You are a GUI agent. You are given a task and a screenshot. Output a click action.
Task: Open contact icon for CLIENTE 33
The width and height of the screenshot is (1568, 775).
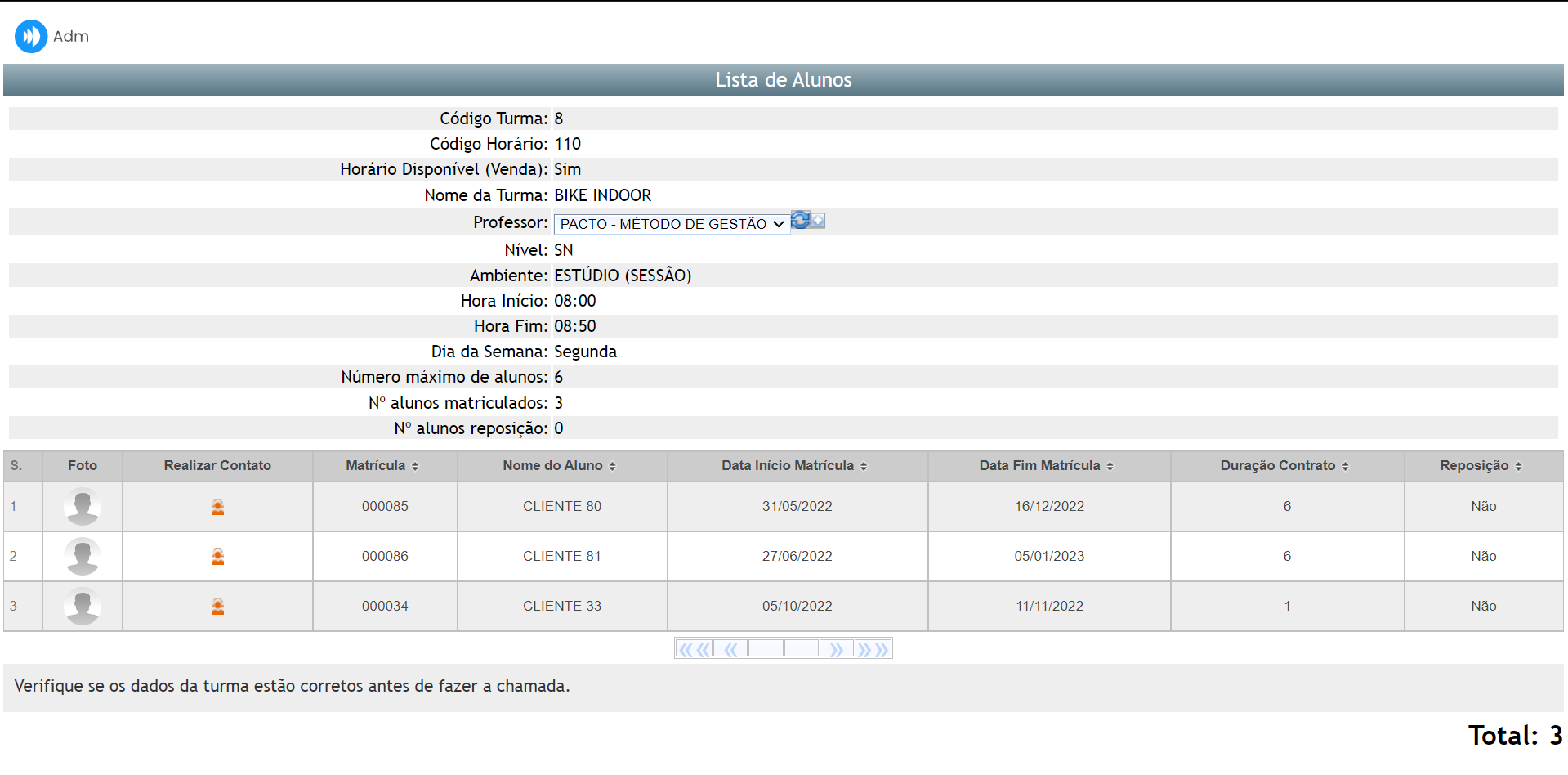217,607
